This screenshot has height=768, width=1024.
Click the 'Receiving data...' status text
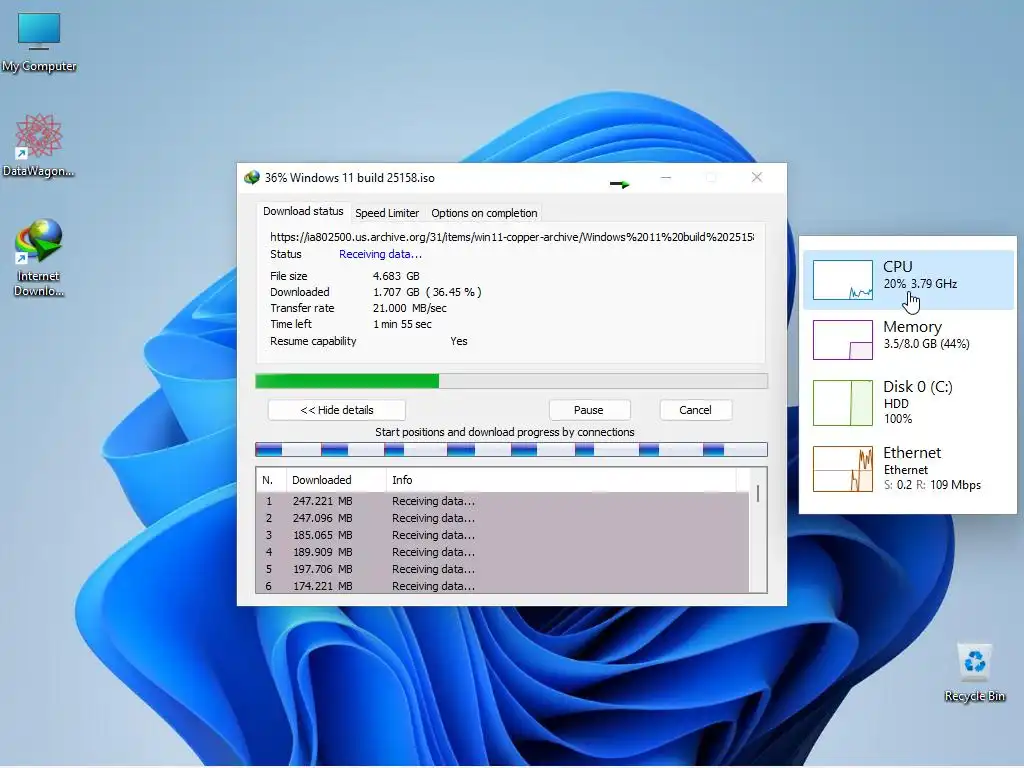coord(380,255)
